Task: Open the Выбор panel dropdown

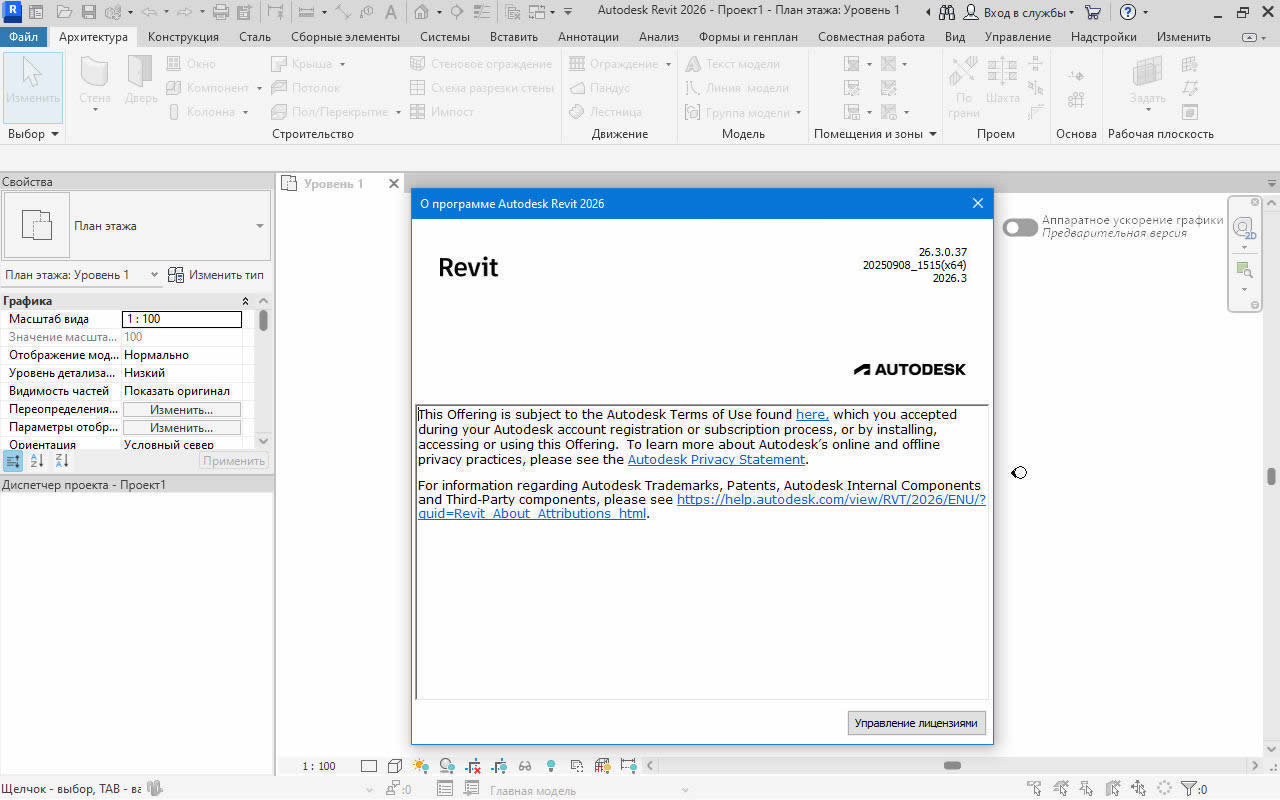Action: [x=55, y=134]
